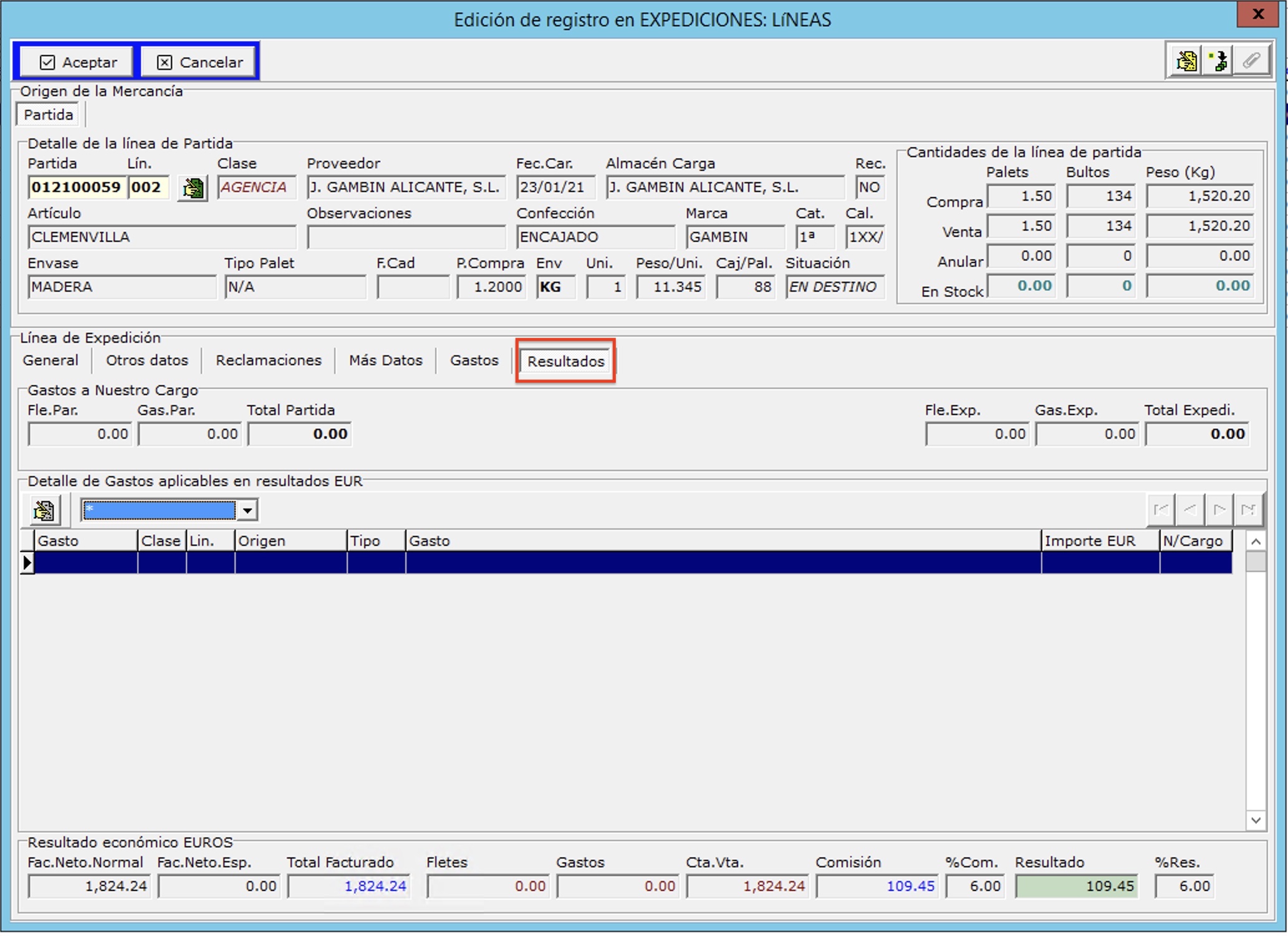Switch to the Reclamaciones tab
The width and height of the screenshot is (1288, 936).
(268, 360)
